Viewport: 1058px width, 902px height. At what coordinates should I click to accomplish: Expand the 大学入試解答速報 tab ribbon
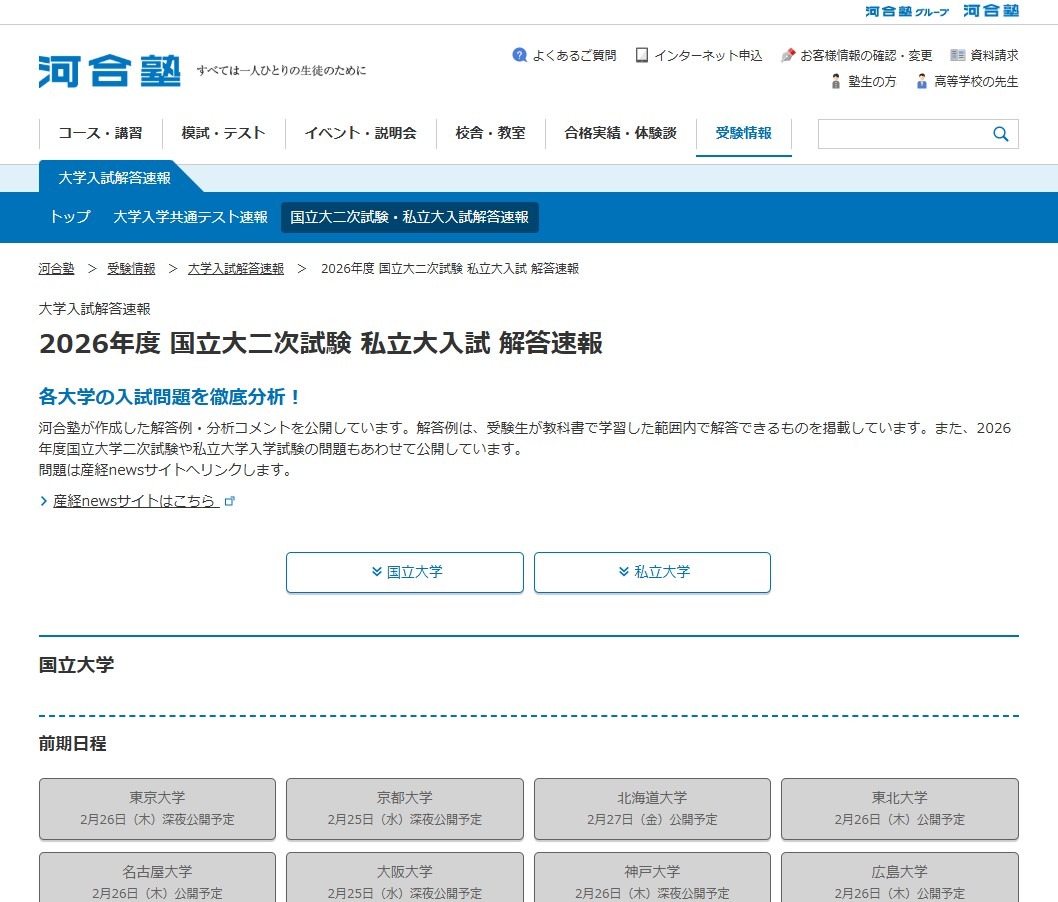(x=113, y=178)
